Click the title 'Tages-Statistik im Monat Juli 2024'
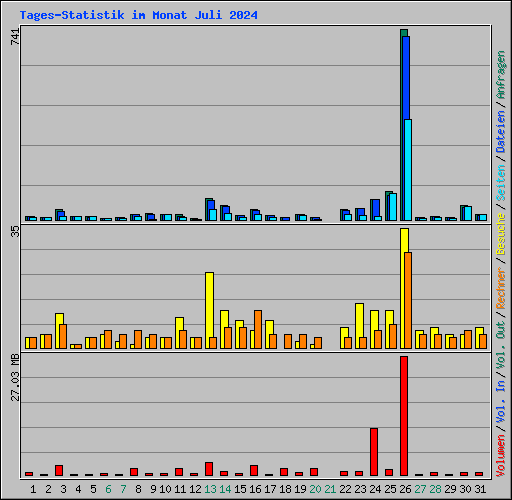Screen dimensions: 512x500 [x=138, y=15]
